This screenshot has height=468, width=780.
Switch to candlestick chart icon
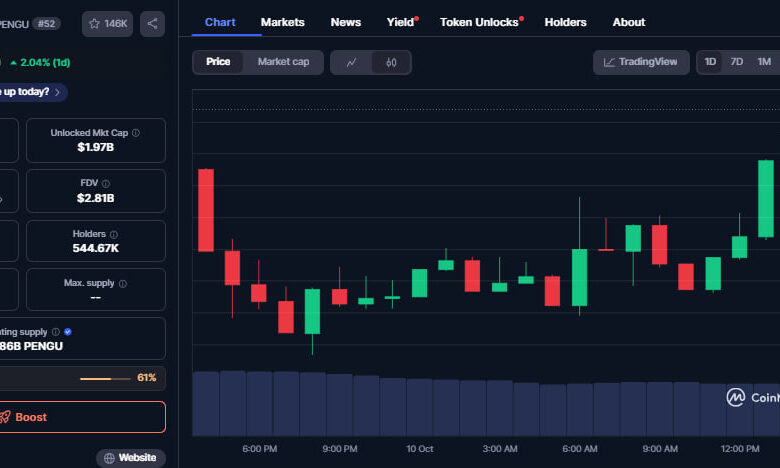point(391,62)
